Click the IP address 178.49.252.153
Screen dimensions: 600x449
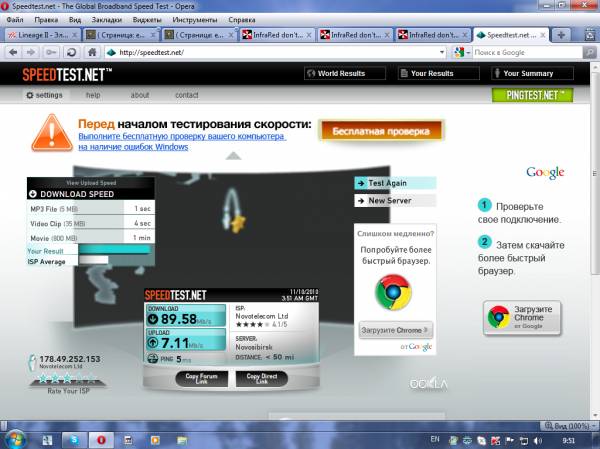(x=70, y=359)
